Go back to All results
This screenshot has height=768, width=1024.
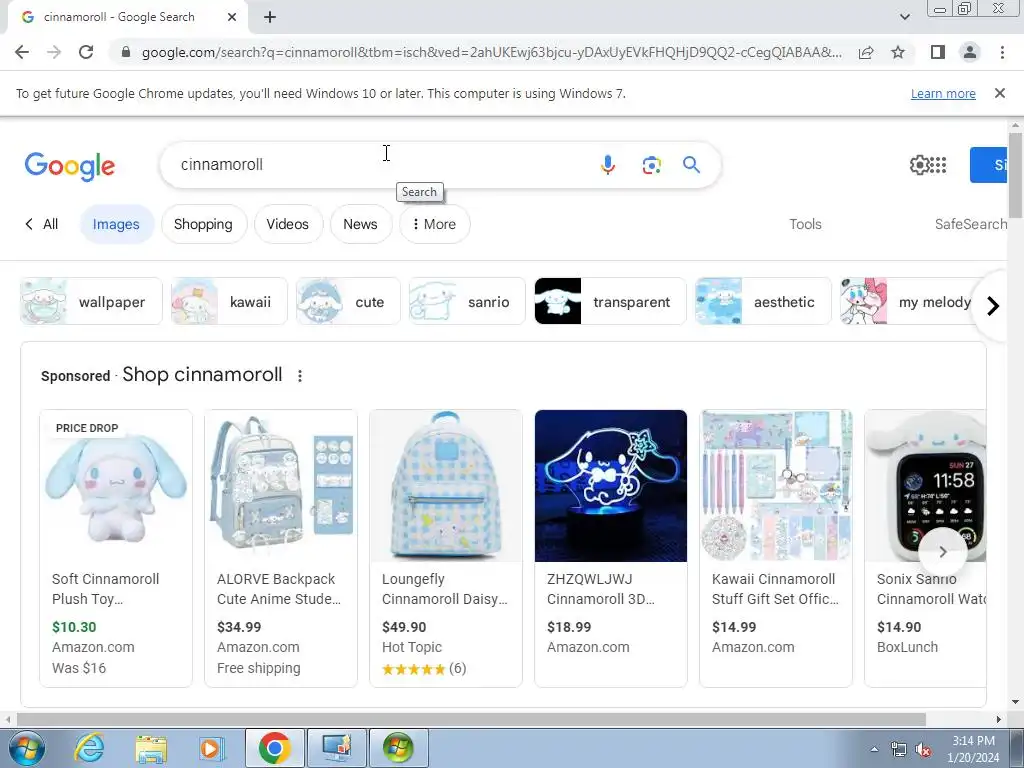click(41, 224)
